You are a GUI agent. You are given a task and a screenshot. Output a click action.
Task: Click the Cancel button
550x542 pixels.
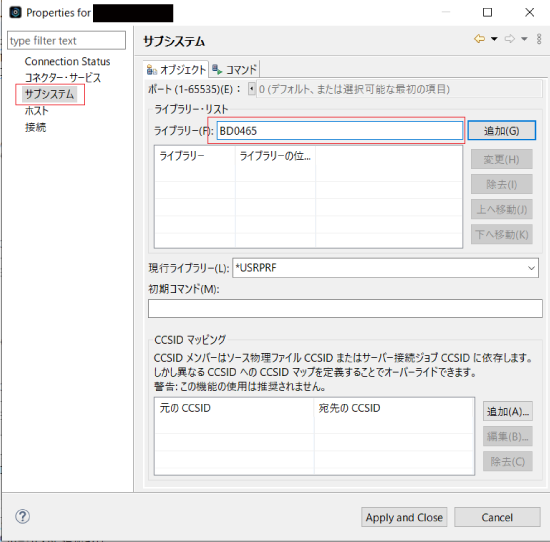497,517
